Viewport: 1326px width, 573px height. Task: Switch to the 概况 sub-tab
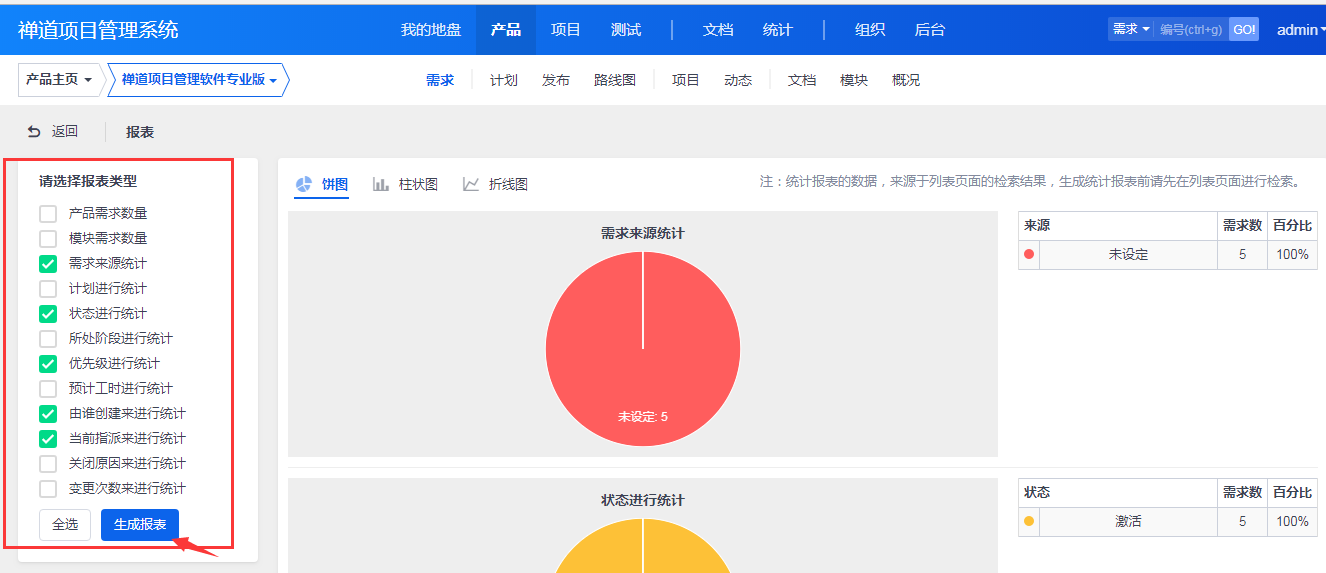click(906, 80)
